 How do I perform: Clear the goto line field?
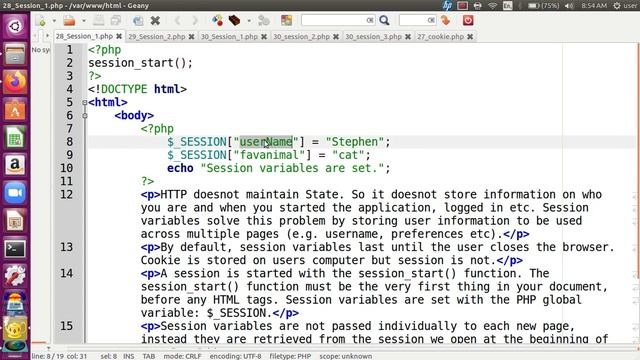[431, 20]
